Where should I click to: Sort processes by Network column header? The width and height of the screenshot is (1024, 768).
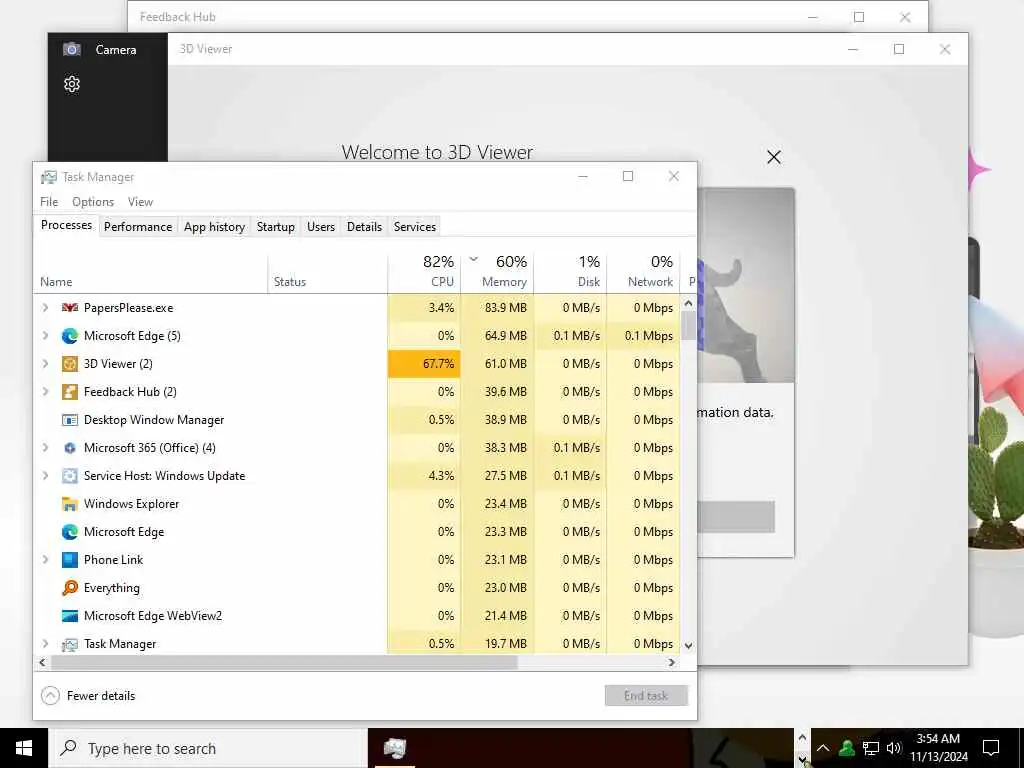[643, 272]
